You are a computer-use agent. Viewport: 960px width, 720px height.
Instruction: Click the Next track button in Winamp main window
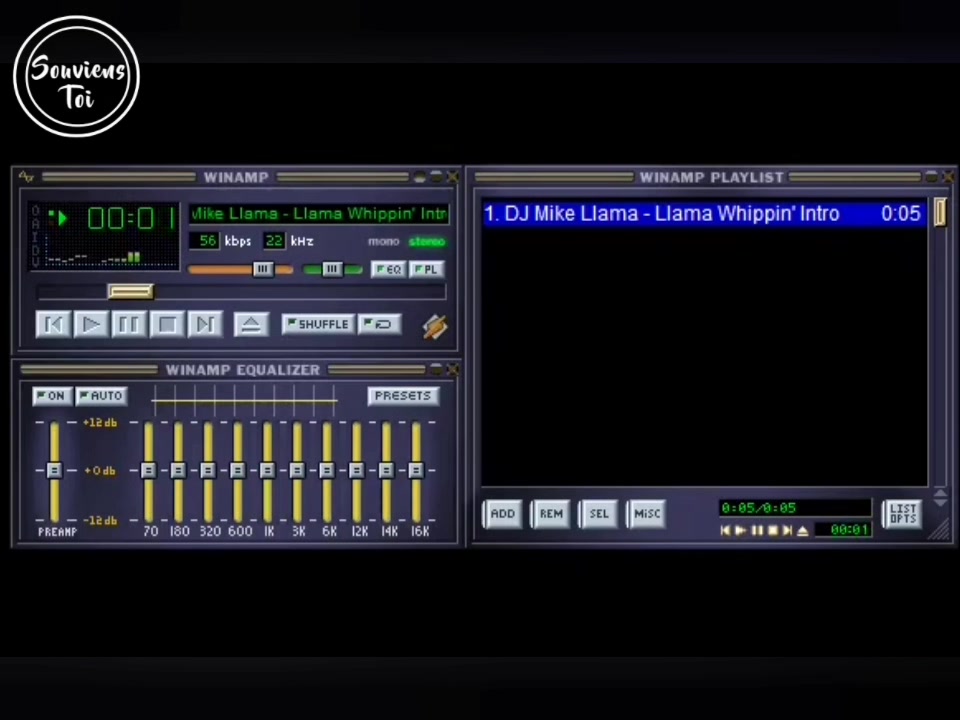(205, 324)
